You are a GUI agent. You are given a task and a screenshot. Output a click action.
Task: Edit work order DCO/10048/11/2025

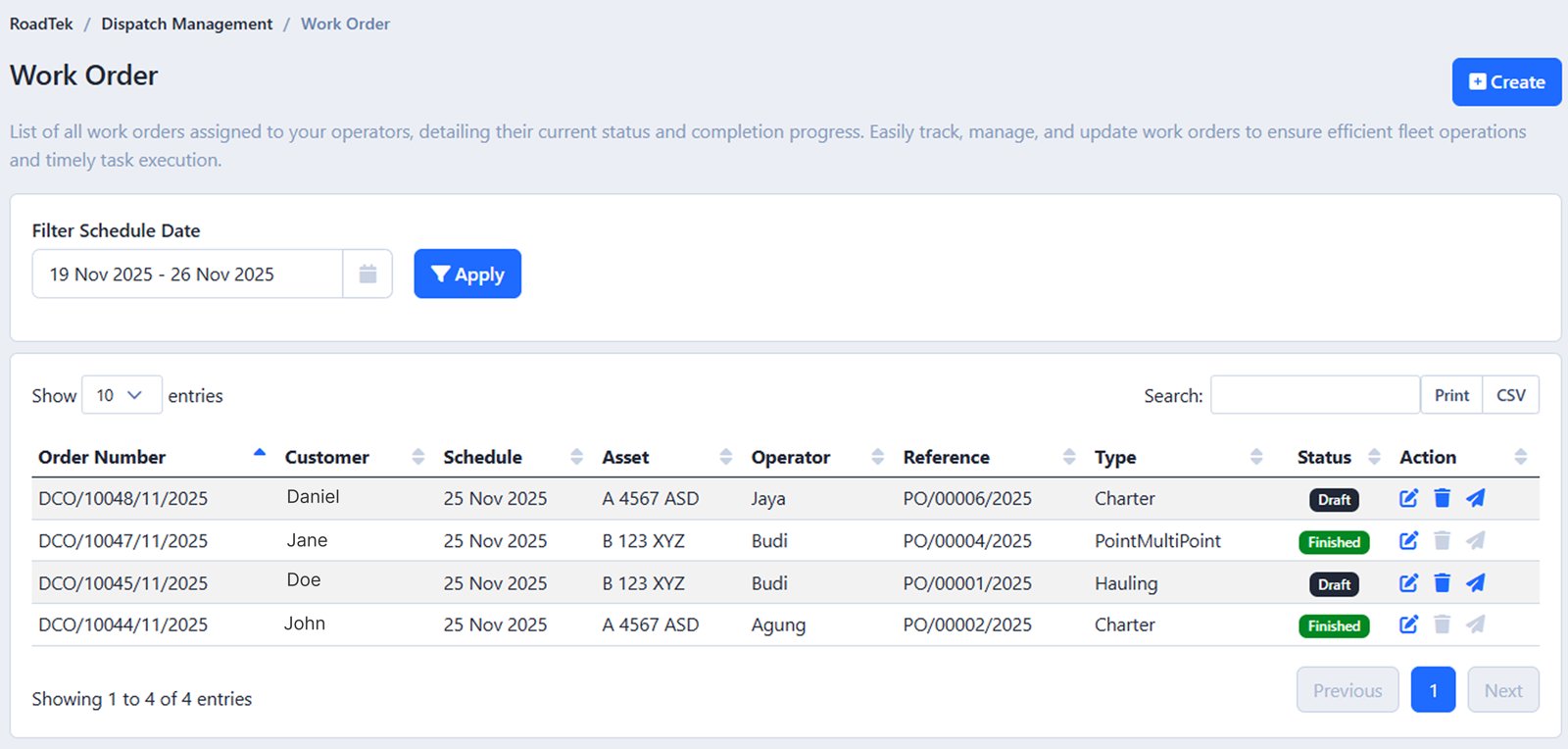[x=1408, y=498]
